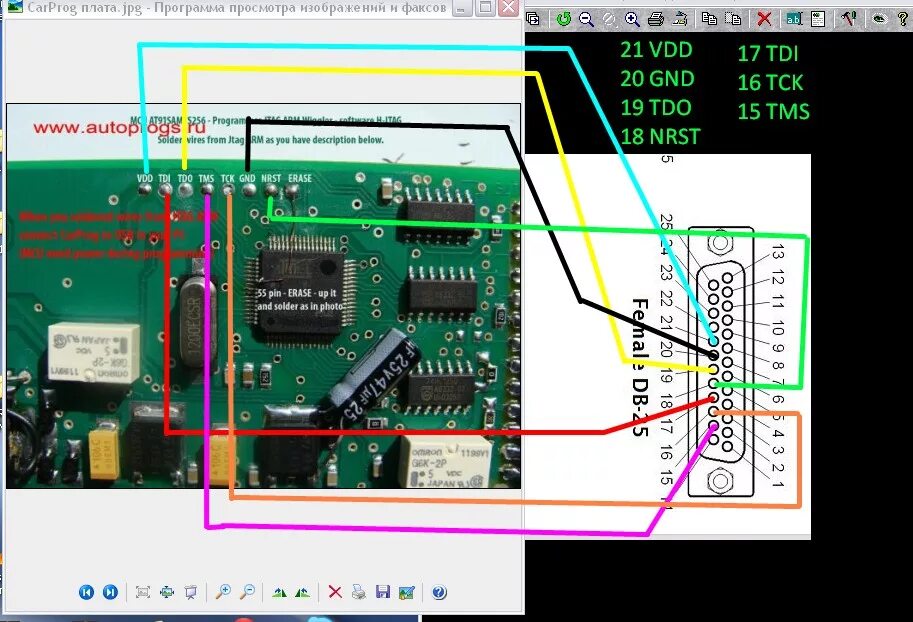Rotate the image counterclockwise
The height and width of the screenshot is (622, 913).
303,593
